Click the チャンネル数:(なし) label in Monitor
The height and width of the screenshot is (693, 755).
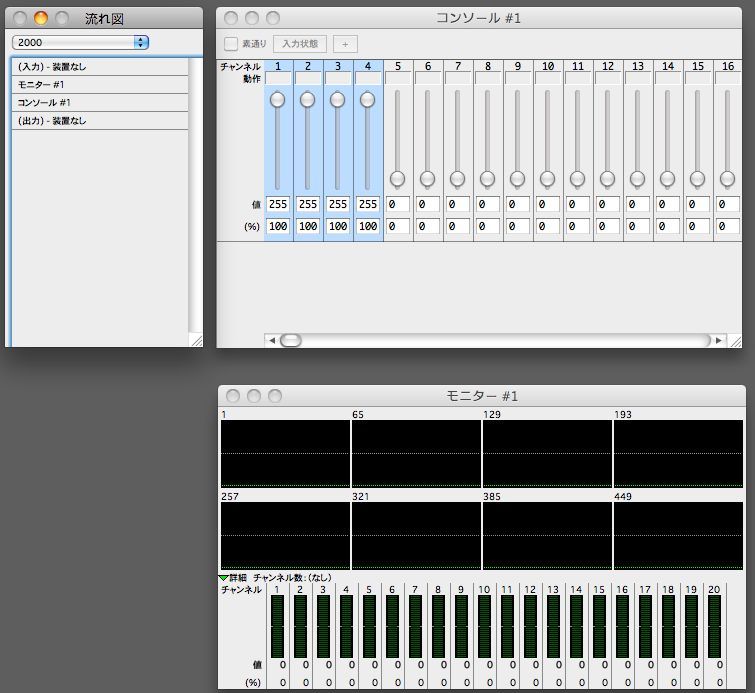(x=292, y=577)
